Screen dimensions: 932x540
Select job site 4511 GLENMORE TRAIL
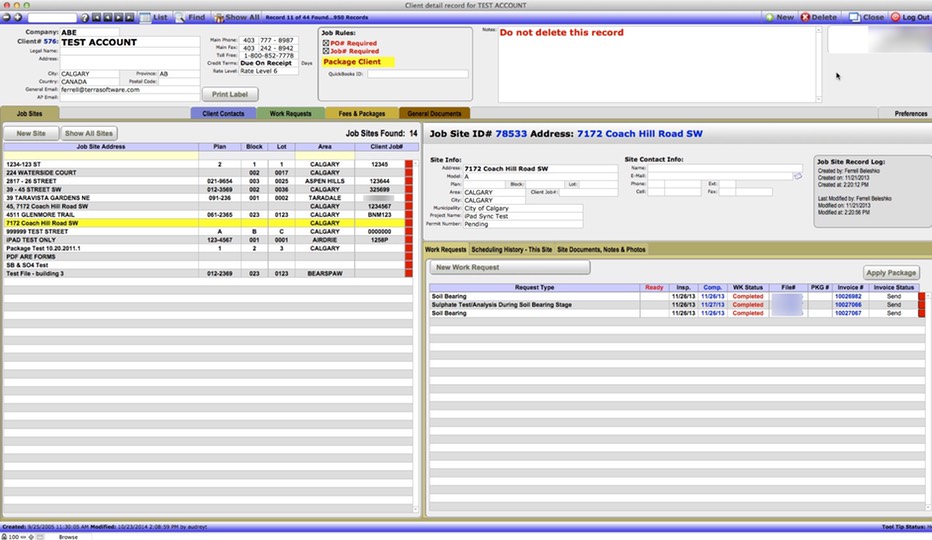point(204,215)
